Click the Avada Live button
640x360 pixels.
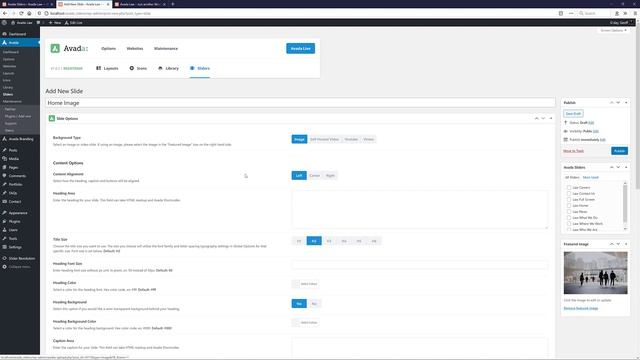(300, 49)
